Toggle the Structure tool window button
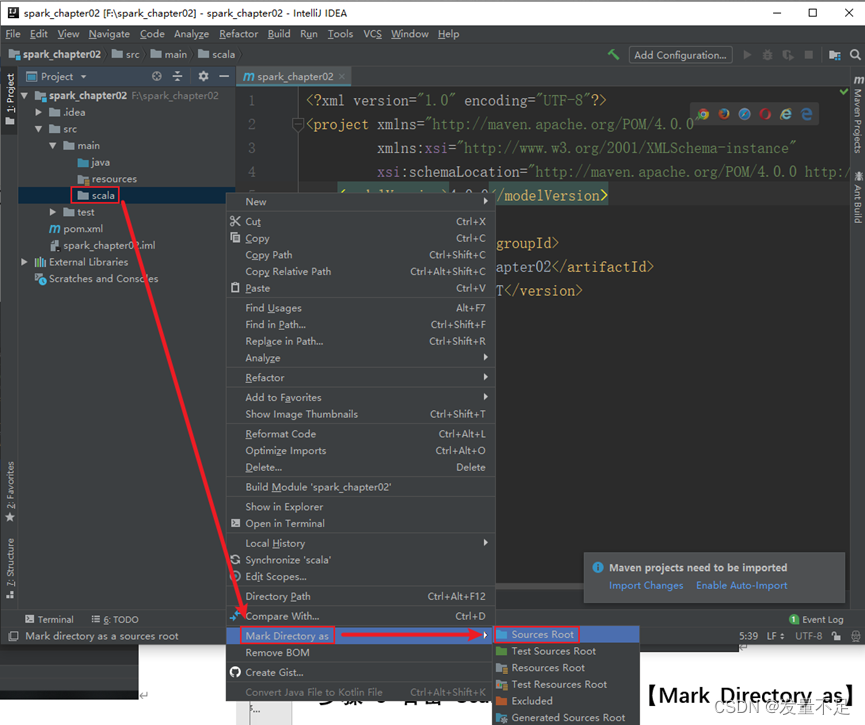Image resolution: width=865 pixels, height=725 pixels. 10,568
